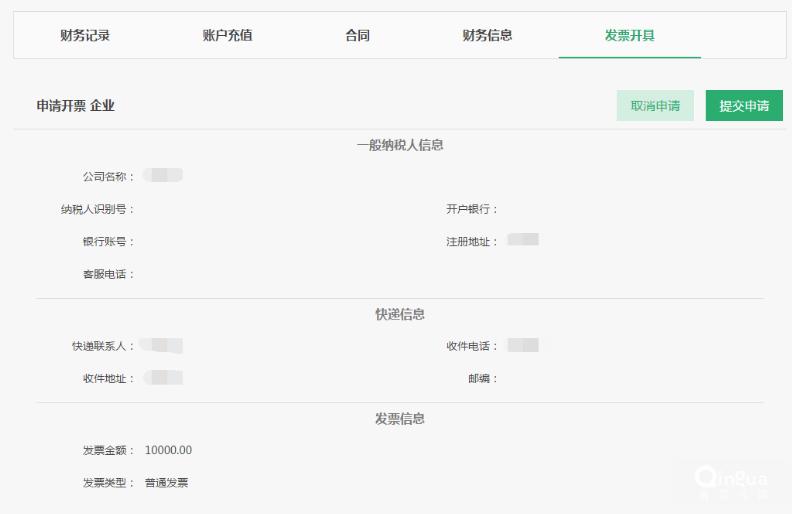Submit with the 提交申请 button
792x514 pixels.
[x=744, y=106]
